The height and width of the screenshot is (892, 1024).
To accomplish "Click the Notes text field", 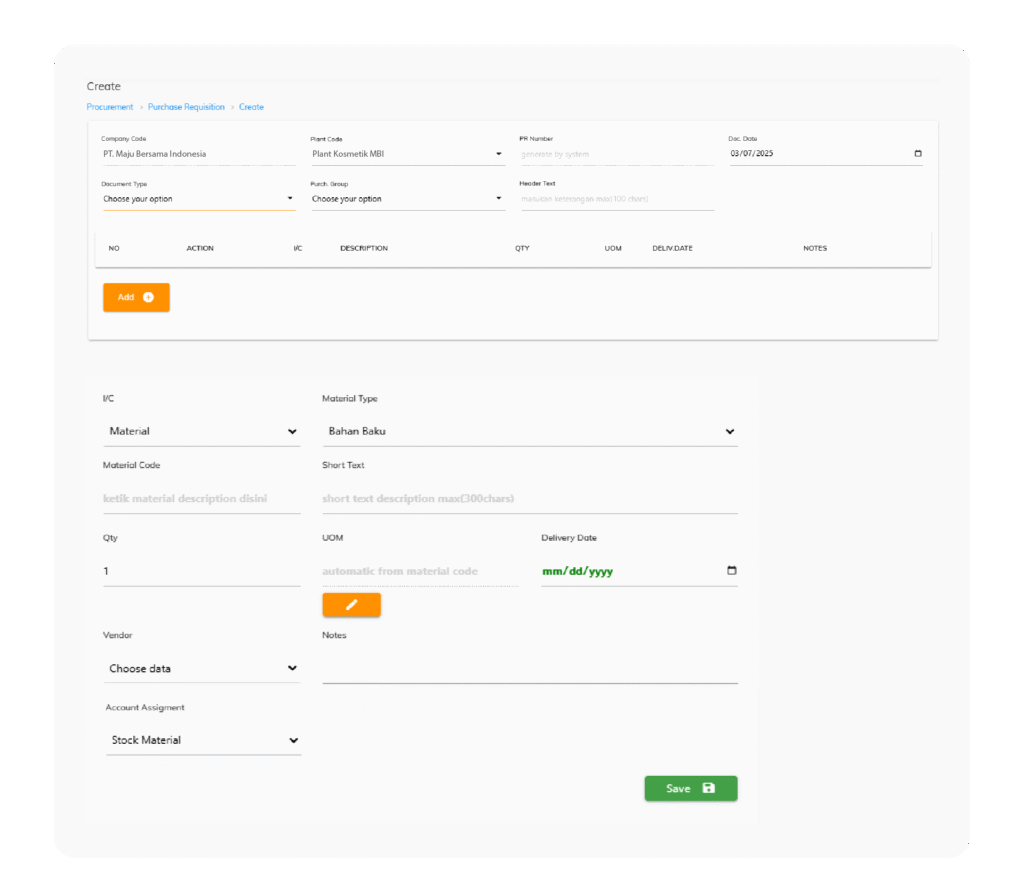I will (x=529, y=667).
